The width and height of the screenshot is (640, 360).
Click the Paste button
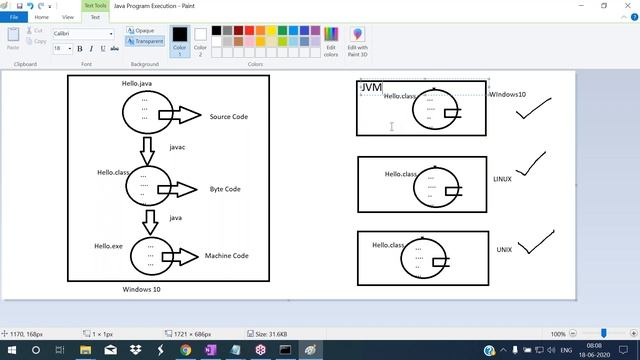(x=13, y=39)
